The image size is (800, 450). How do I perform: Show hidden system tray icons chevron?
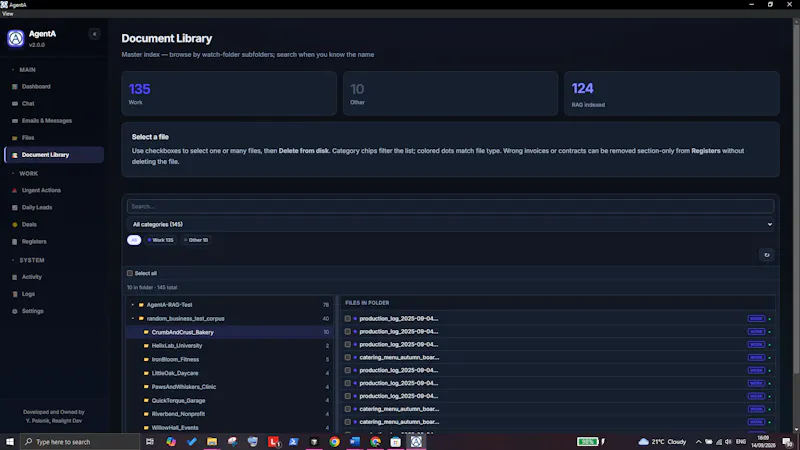pyautogui.click(x=698, y=442)
